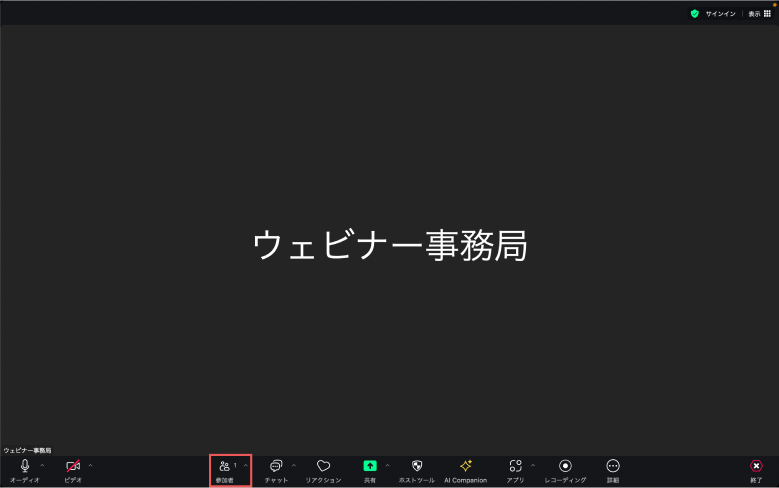
Task: Expand video options arrow beside ビデオ
Action: pyautogui.click(x=90, y=465)
